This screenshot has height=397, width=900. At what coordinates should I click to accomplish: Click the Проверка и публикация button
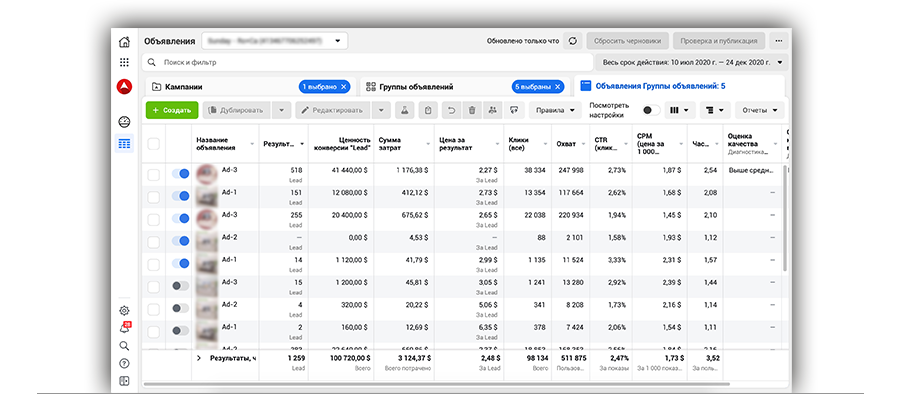[719, 41]
